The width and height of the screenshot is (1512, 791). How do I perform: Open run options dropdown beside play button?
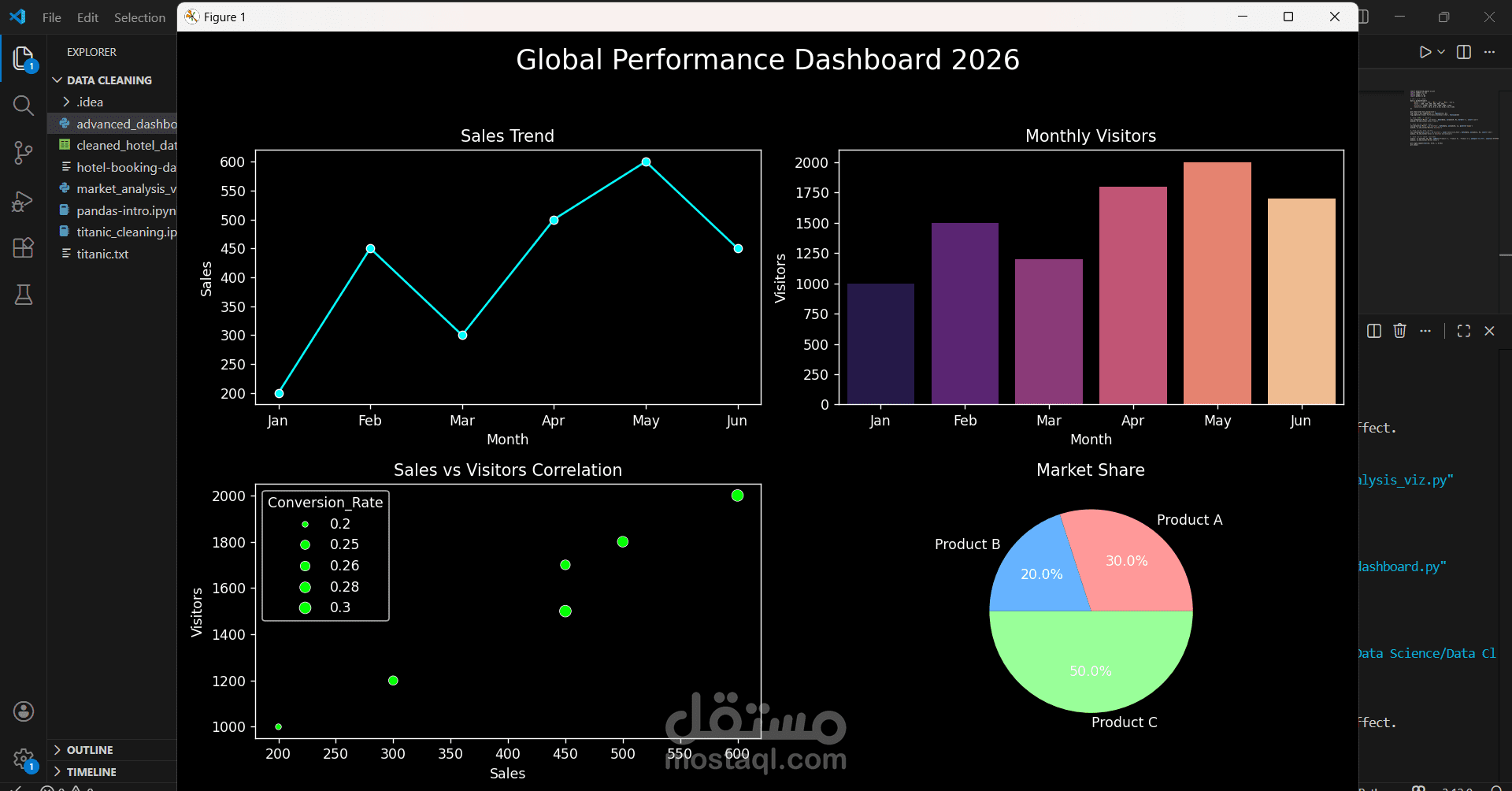coord(1441,52)
